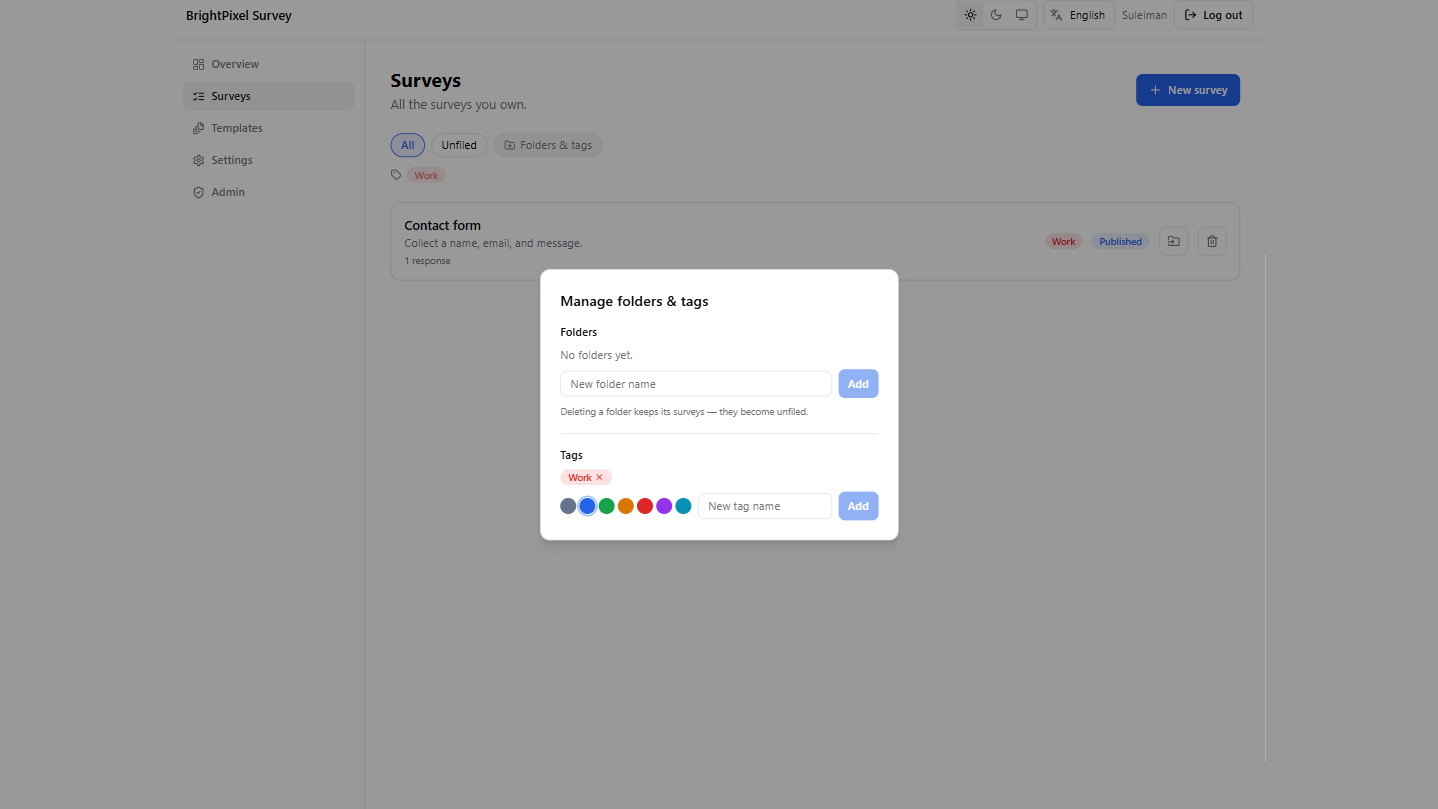Pick the red tag color swatch
Viewport: 1438px width, 809px height.
point(645,506)
